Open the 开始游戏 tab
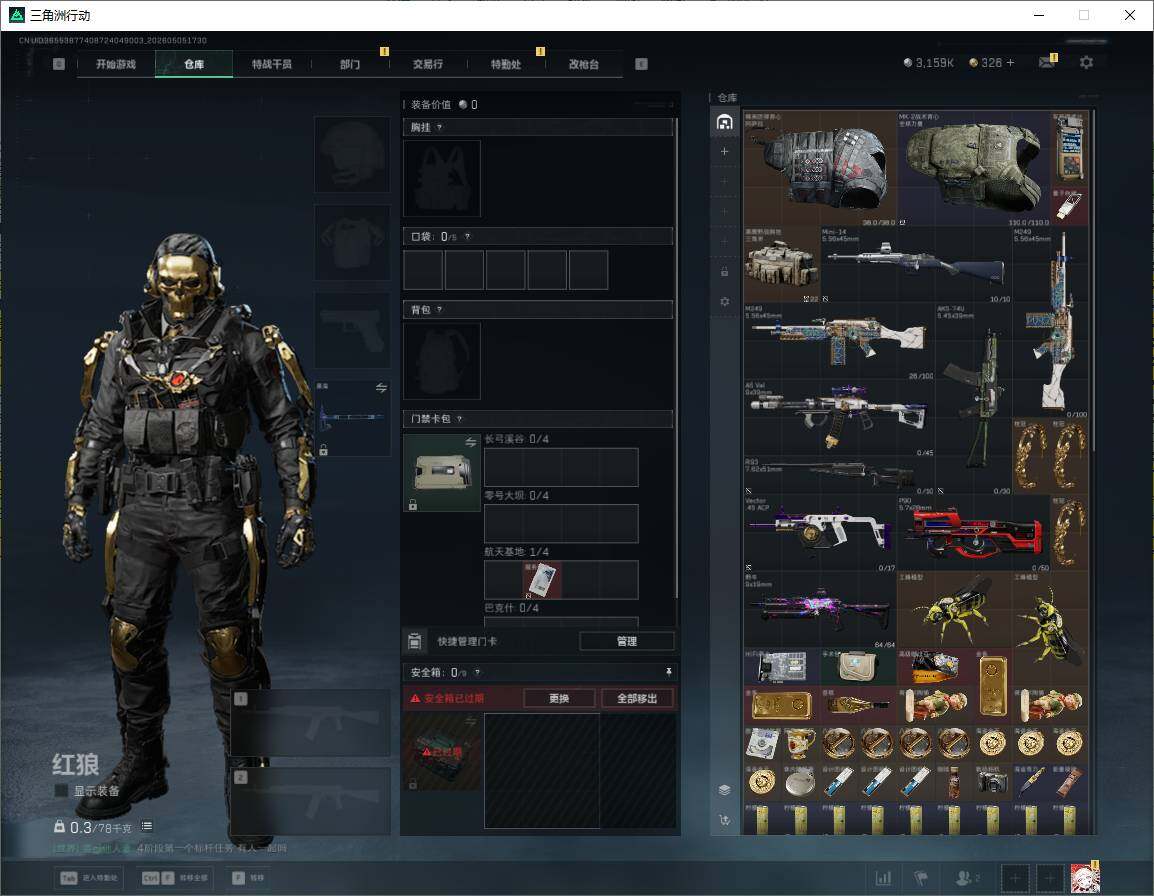Screen dimensions: 1154x896 pos(116,64)
